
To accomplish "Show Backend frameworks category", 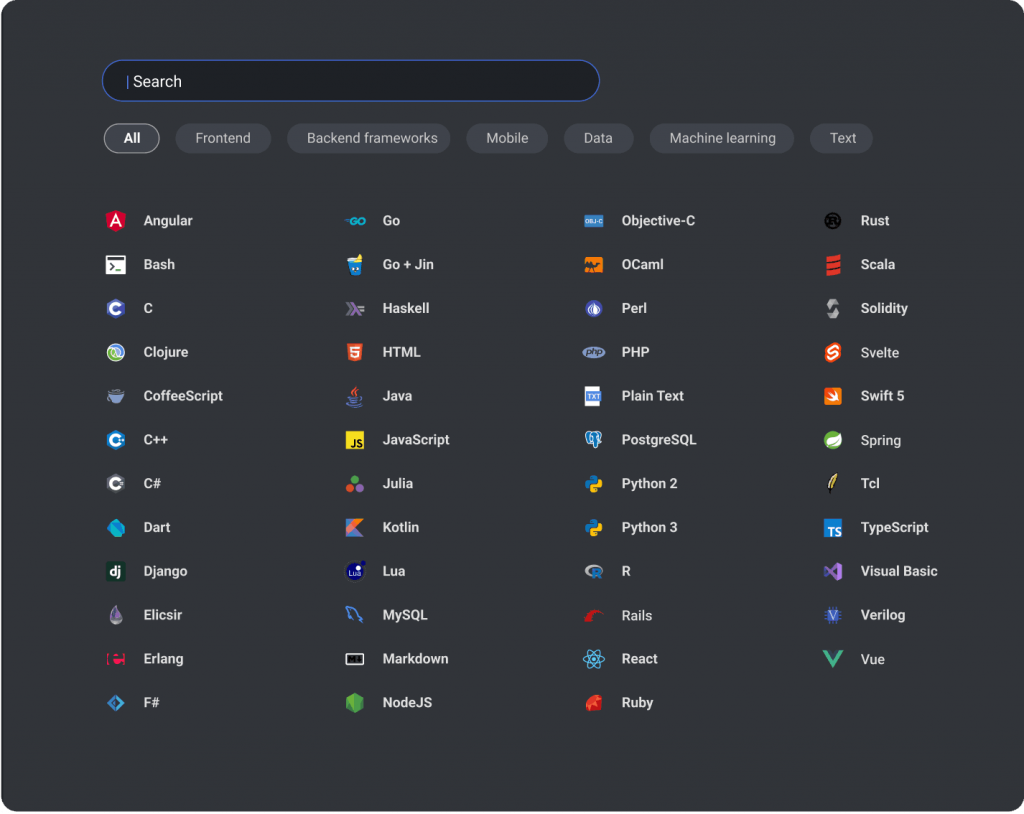I will pyautogui.click(x=372, y=138).
